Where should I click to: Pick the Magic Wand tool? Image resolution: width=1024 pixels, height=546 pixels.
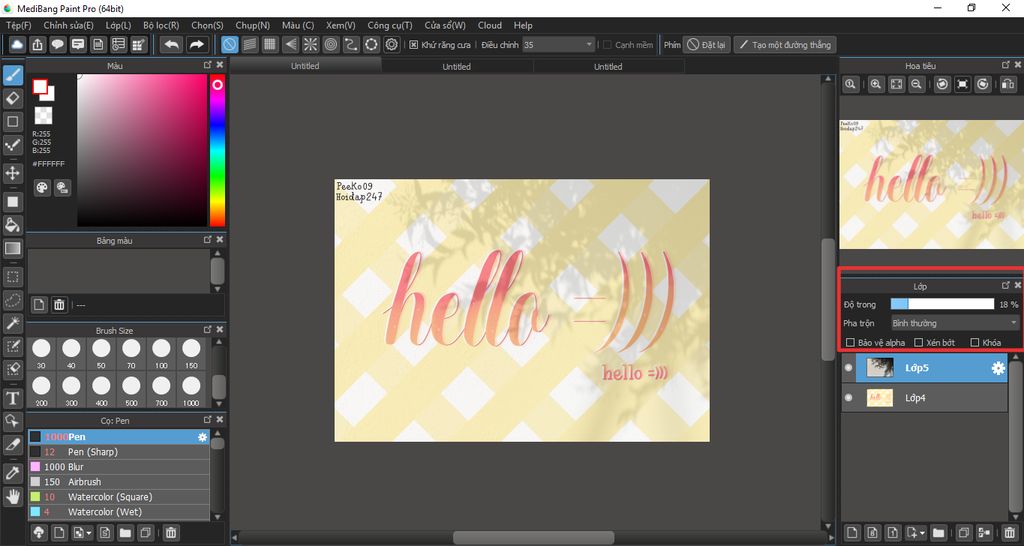pos(12,323)
